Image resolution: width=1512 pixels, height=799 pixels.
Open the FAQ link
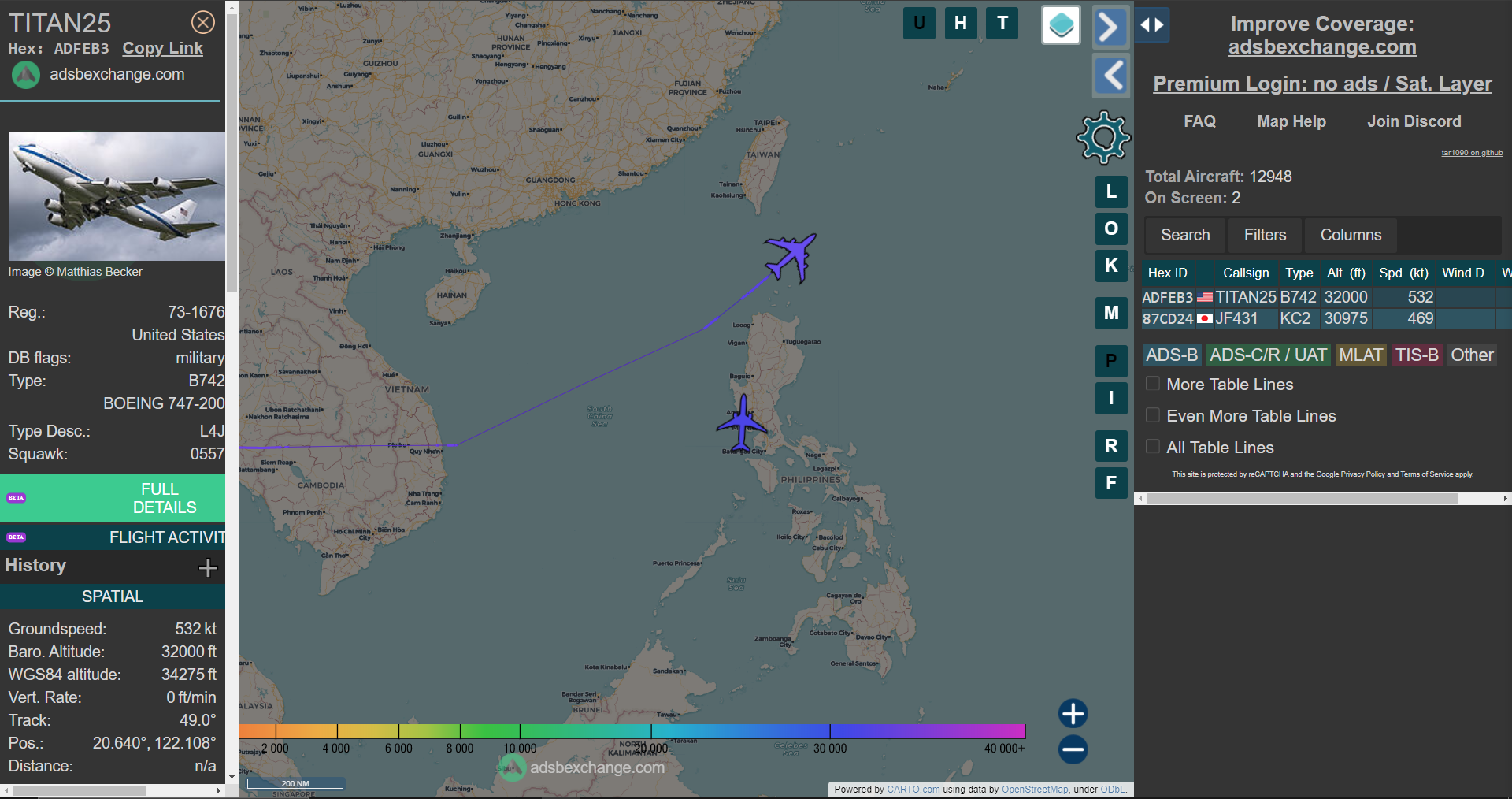pos(1199,121)
